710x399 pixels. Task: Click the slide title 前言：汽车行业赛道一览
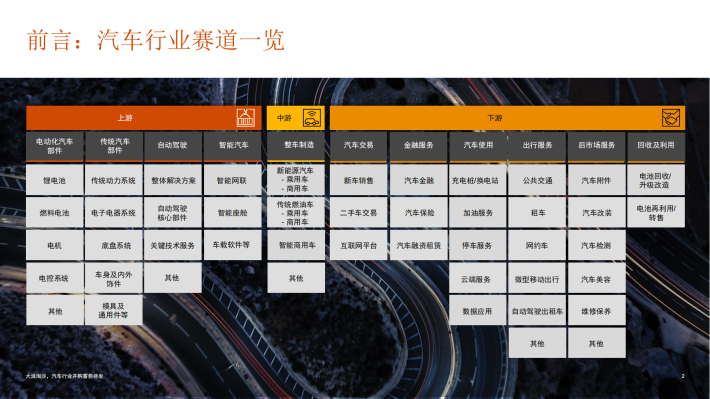tap(156, 40)
